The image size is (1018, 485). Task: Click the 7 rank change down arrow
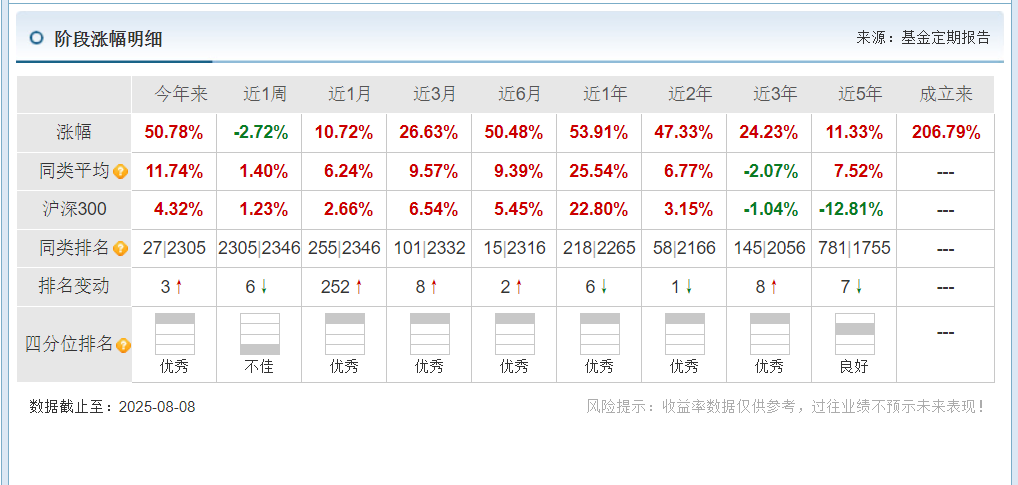858,287
